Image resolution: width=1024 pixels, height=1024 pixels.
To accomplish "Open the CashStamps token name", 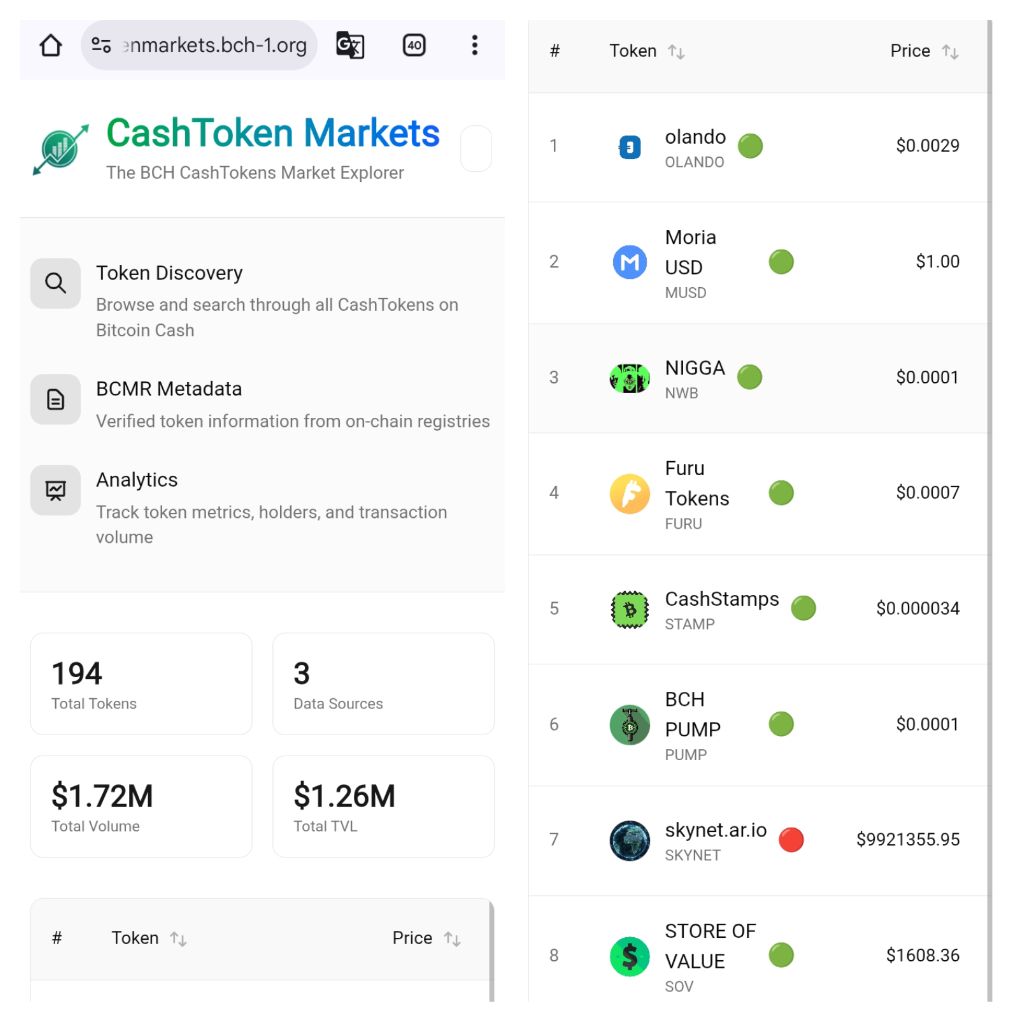I will [721, 599].
